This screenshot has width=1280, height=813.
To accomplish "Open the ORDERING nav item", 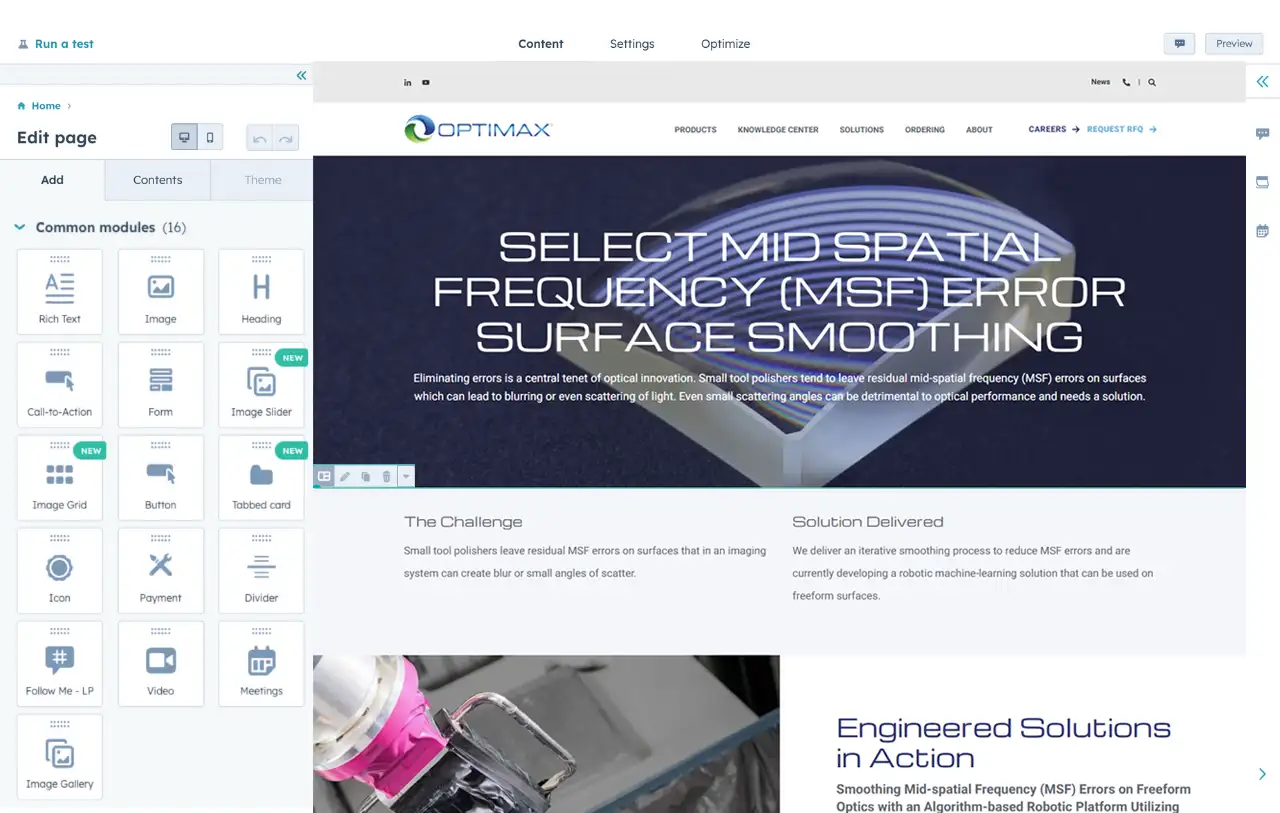I will tap(925, 130).
